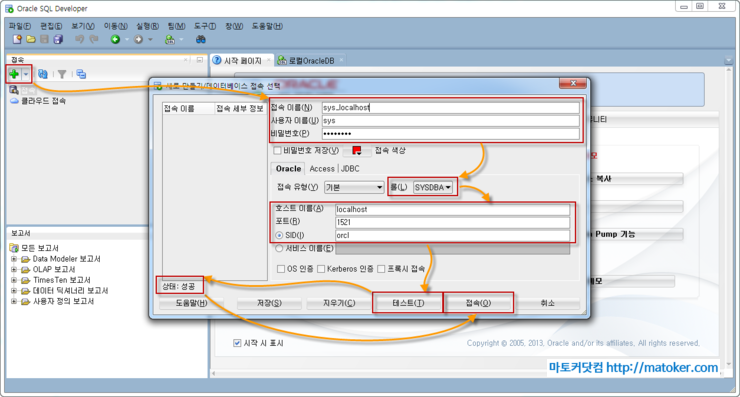Switch to the Access tab in dialog

322,169
